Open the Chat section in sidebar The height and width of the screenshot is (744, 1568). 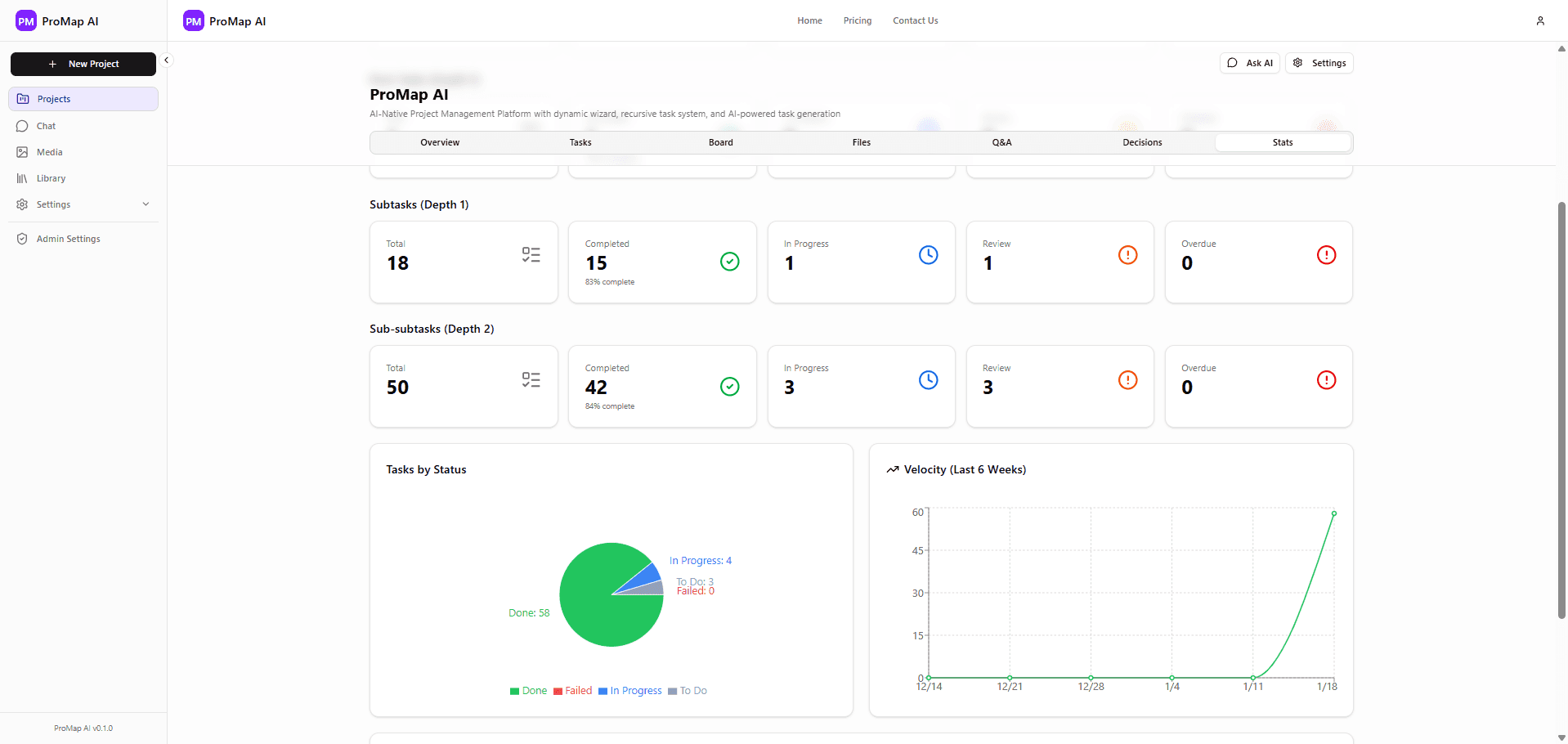(45, 125)
